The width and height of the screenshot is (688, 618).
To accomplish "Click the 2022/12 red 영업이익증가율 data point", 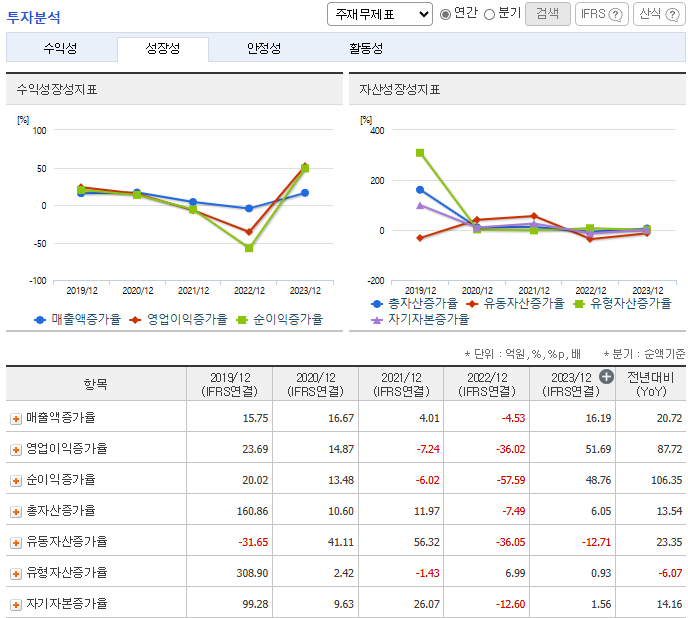I will (x=249, y=232).
